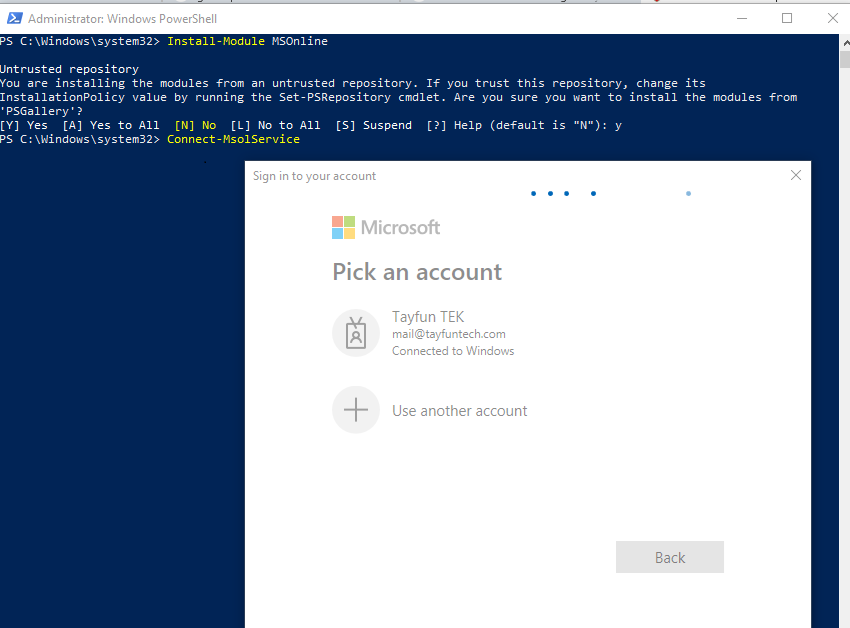850x628 pixels.
Task: Close the sign-in dialog with the X
Action: point(796,175)
